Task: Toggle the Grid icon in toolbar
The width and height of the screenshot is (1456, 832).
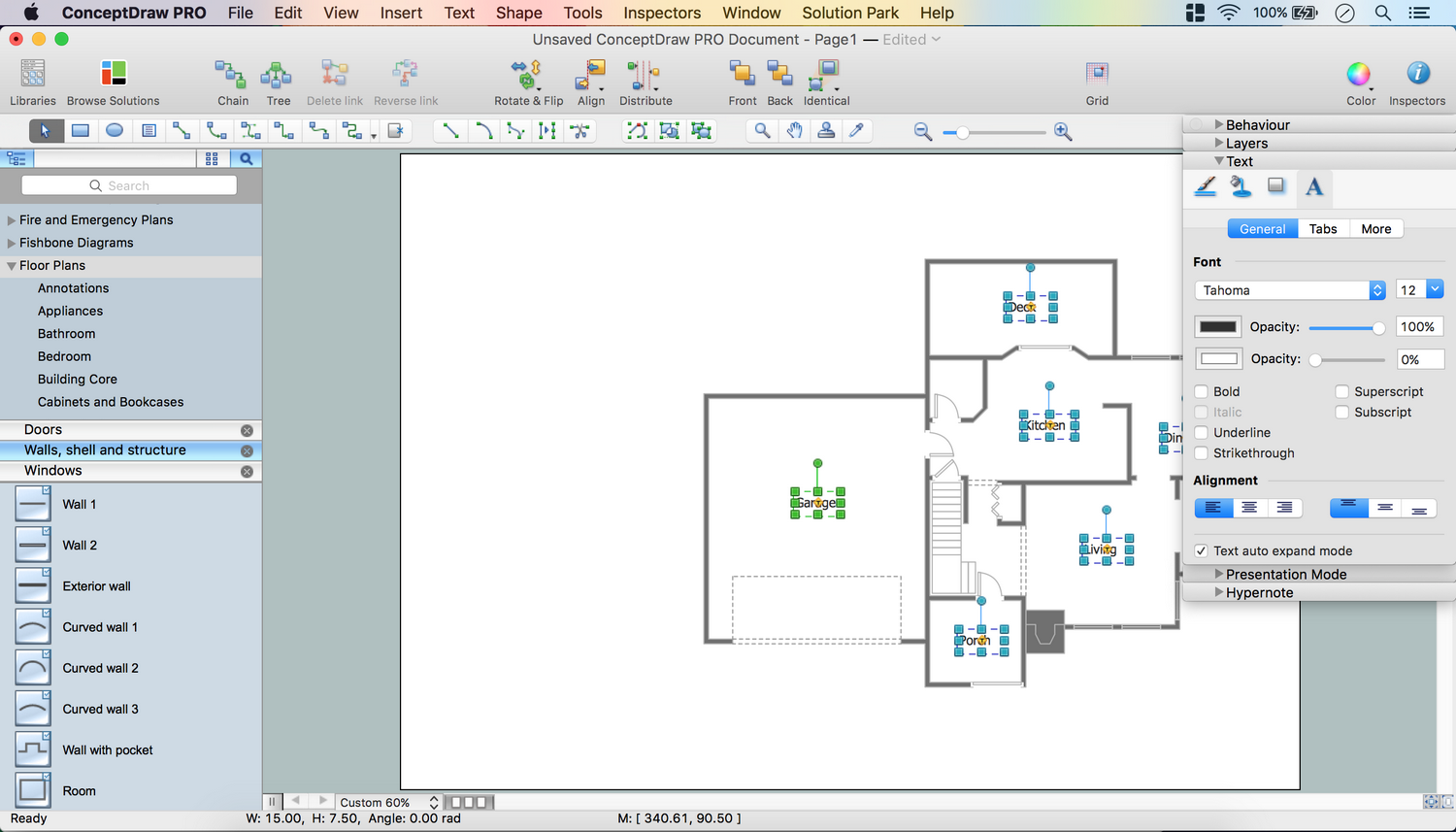Action: pyautogui.click(x=1097, y=76)
